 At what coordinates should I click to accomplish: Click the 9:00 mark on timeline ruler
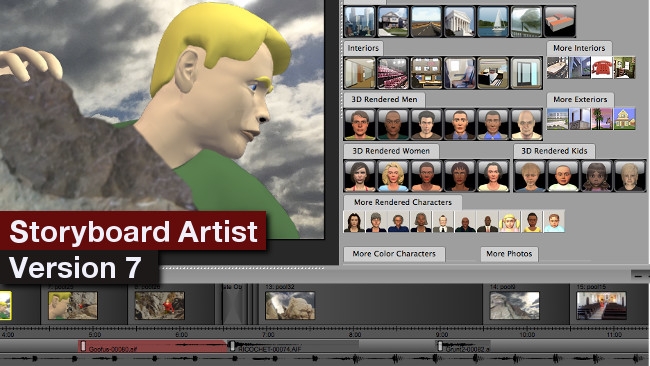click(x=442, y=334)
